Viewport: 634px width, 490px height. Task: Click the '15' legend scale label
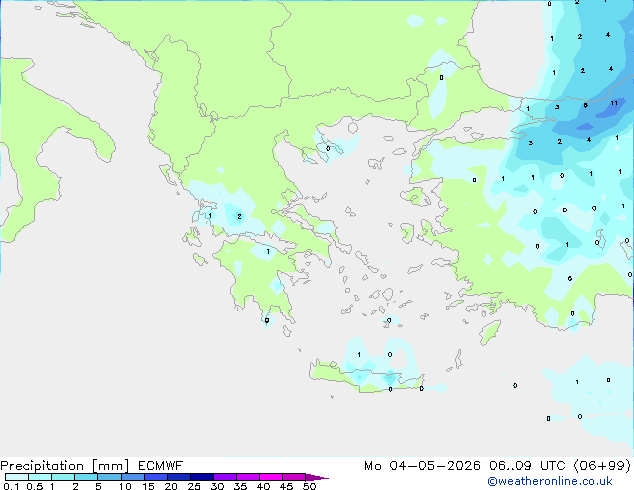coord(148,486)
